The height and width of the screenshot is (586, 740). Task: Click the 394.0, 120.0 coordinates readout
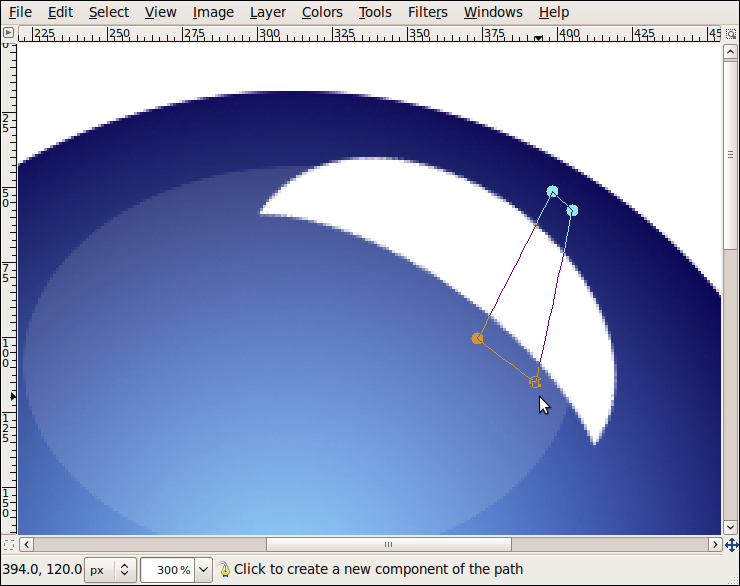(x=42, y=569)
